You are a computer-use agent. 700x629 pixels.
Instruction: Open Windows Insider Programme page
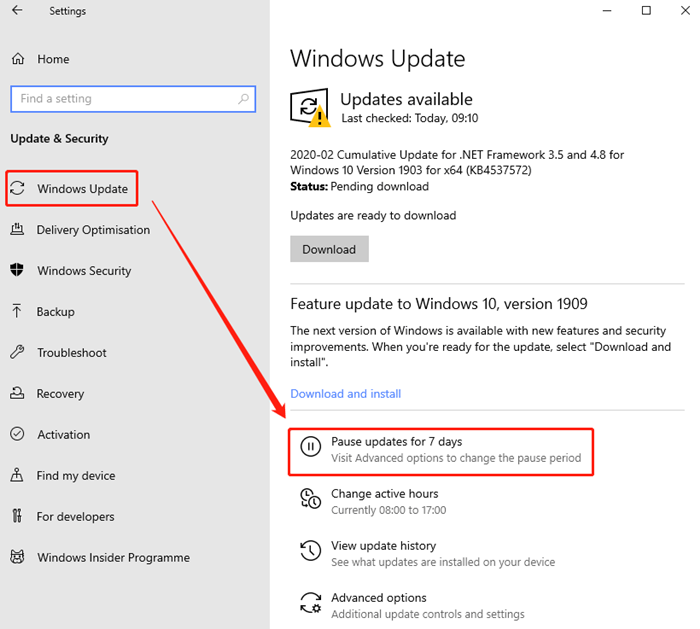pyautogui.click(x=113, y=558)
